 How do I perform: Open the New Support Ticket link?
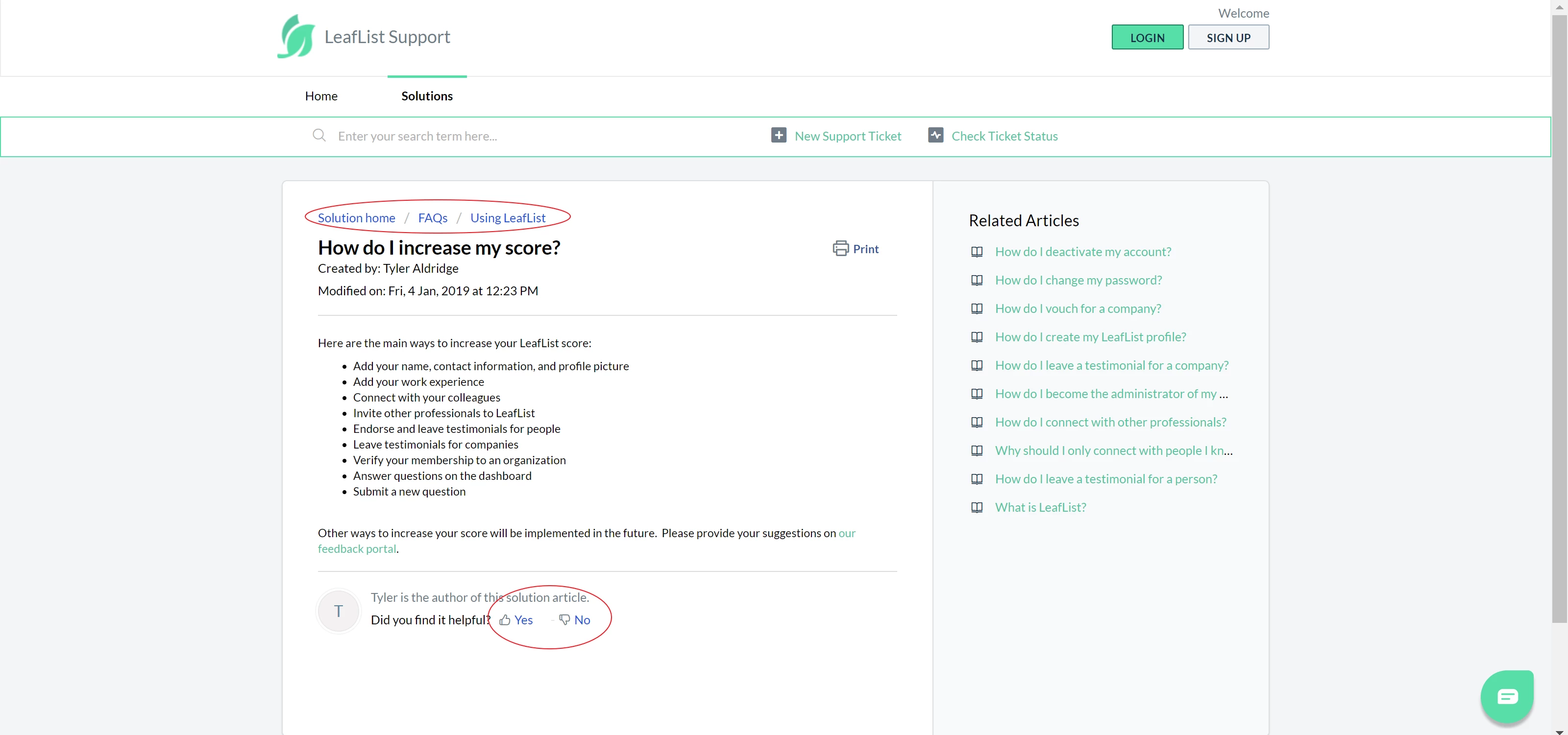click(x=847, y=136)
